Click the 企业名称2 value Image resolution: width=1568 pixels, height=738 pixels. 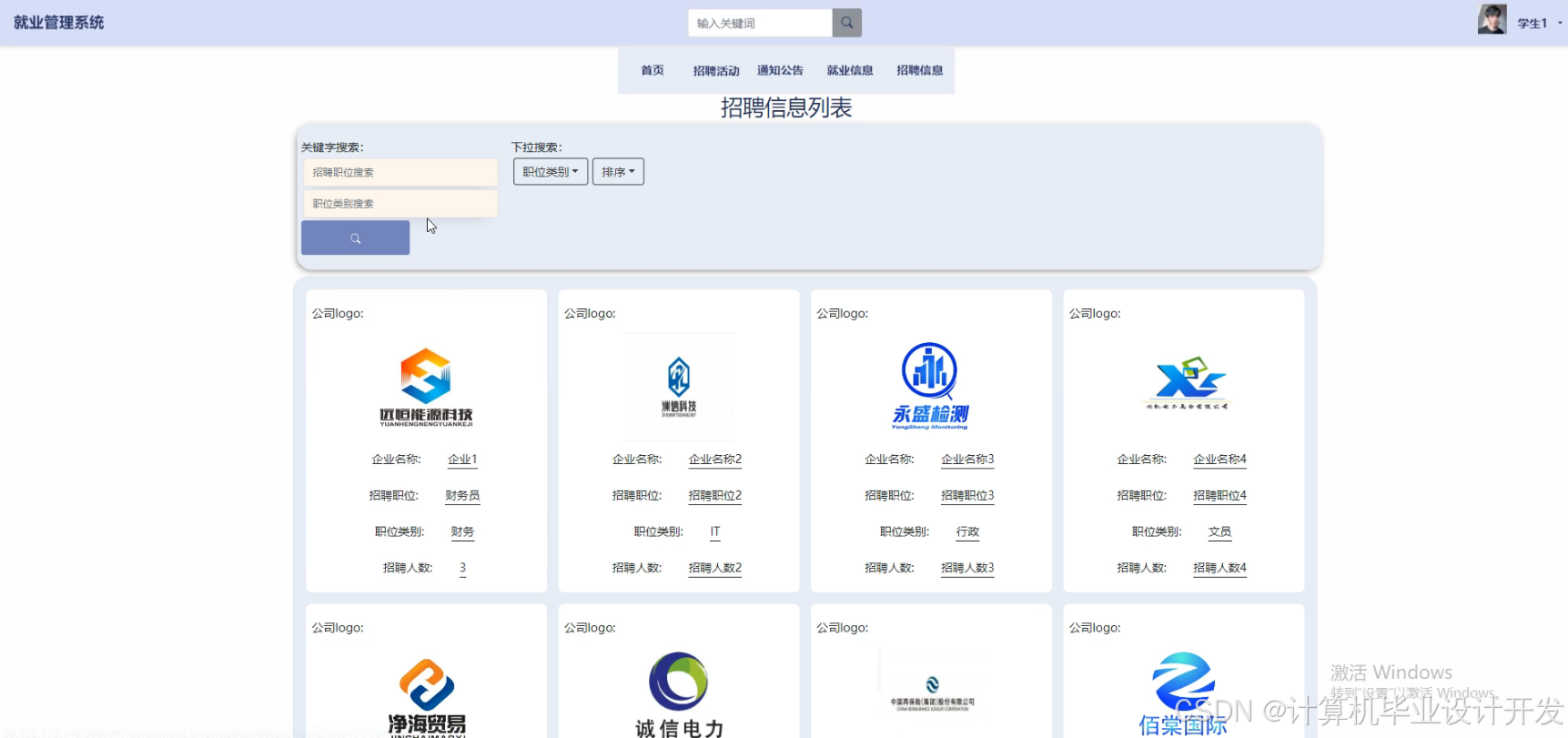[715, 460]
